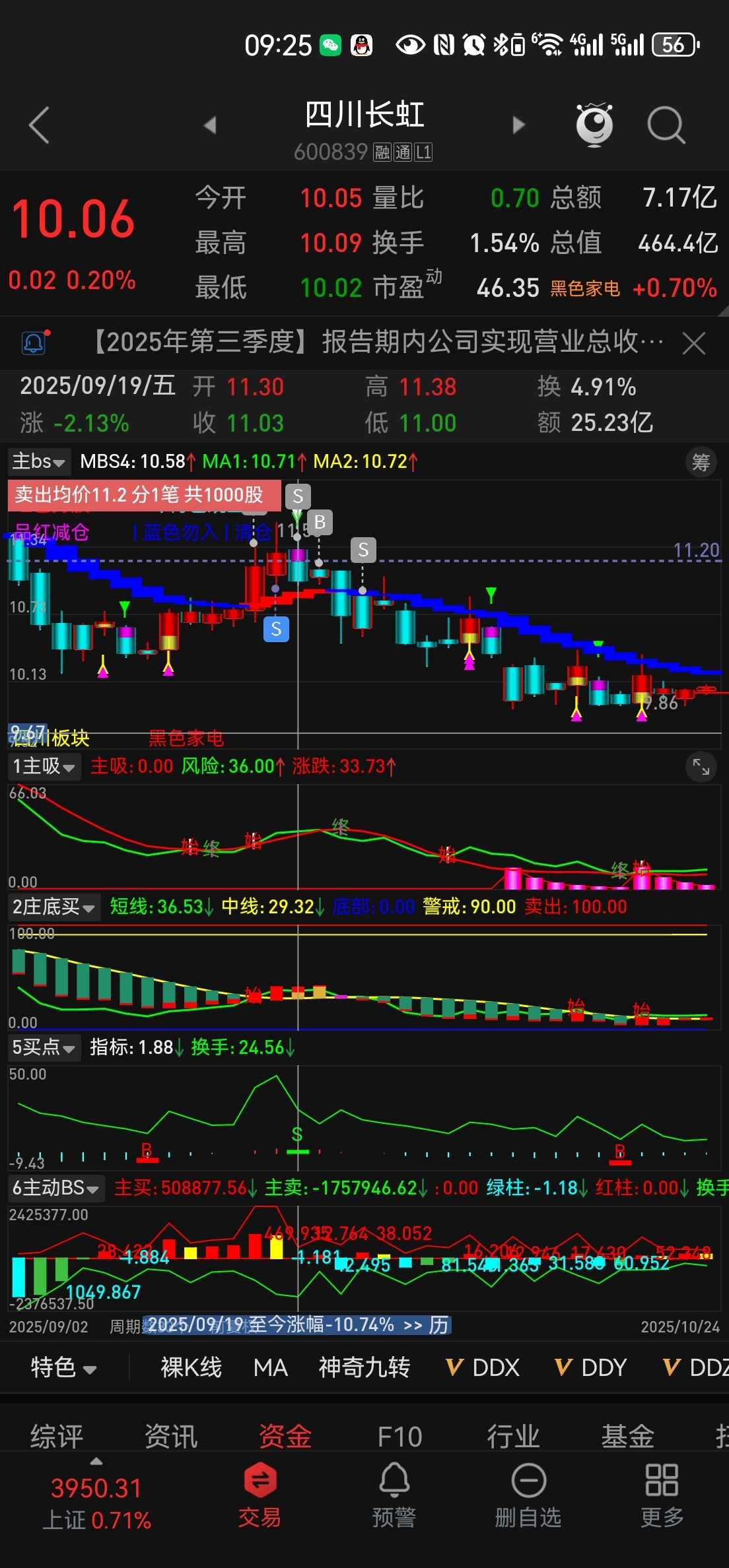The image size is (729, 1568).
Task: Expand the 上证 index panel arrow
Action: (x=96, y=1461)
